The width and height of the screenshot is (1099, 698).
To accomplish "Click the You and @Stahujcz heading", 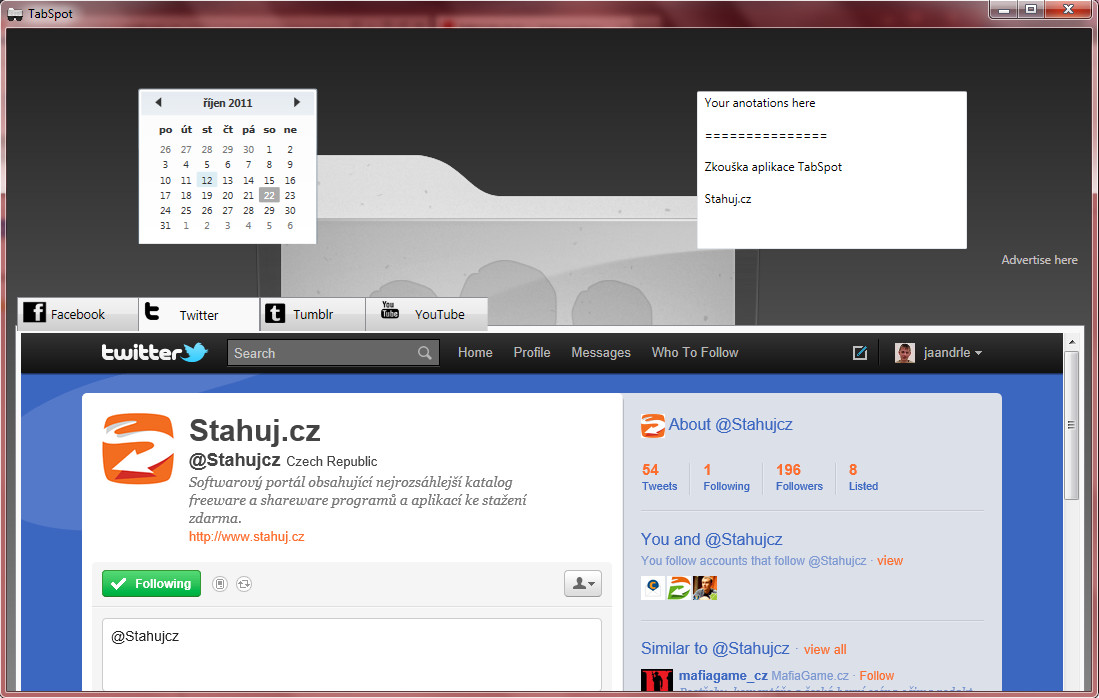I will [x=711, y=540].
